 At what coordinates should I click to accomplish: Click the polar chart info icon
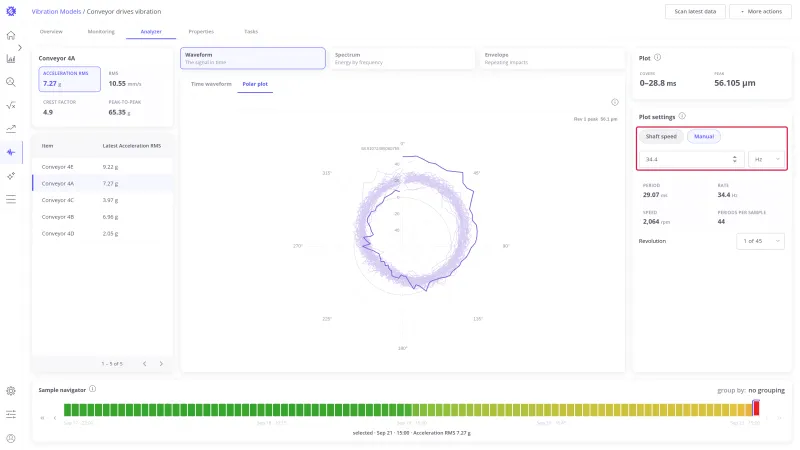pyautogui.click(x=615, y=102)
